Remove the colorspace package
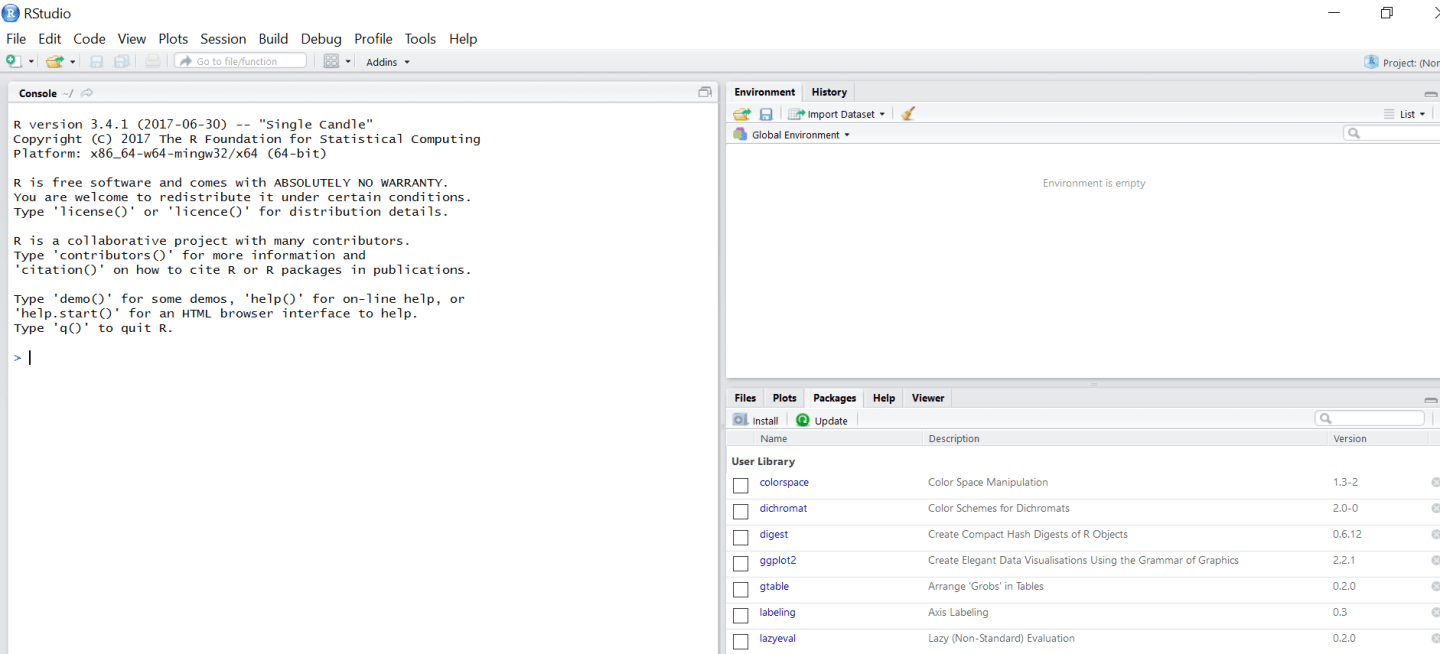Image resolution: width=1440 pixels, height=654 pixels. coord(1435,482)
